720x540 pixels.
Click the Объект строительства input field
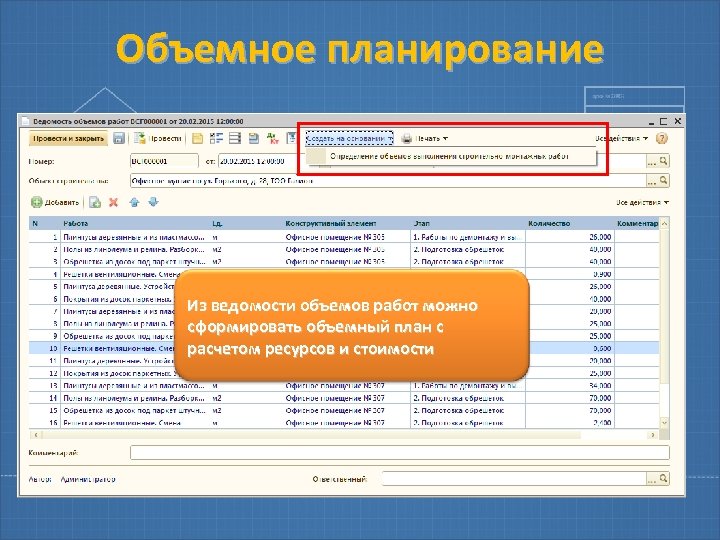point(388,180)
